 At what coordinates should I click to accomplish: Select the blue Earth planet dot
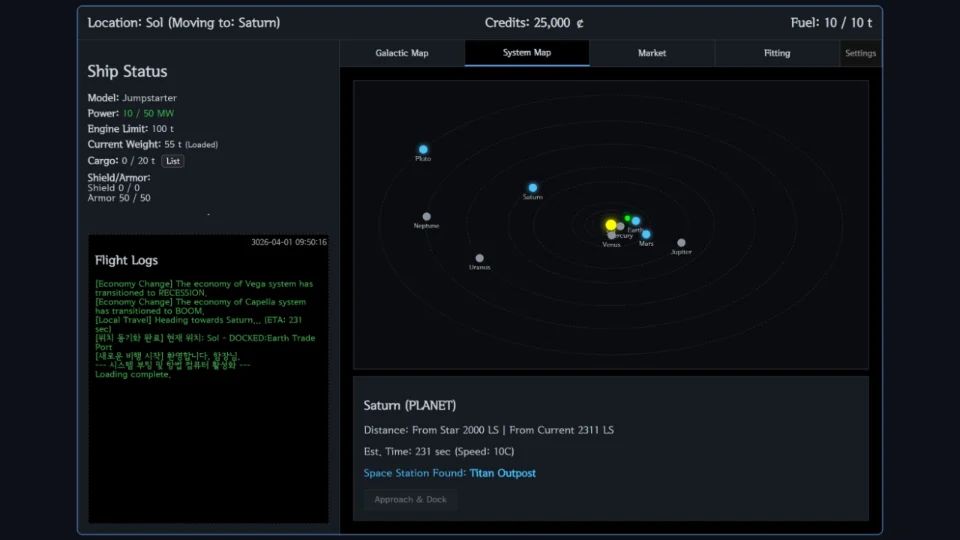636,221
